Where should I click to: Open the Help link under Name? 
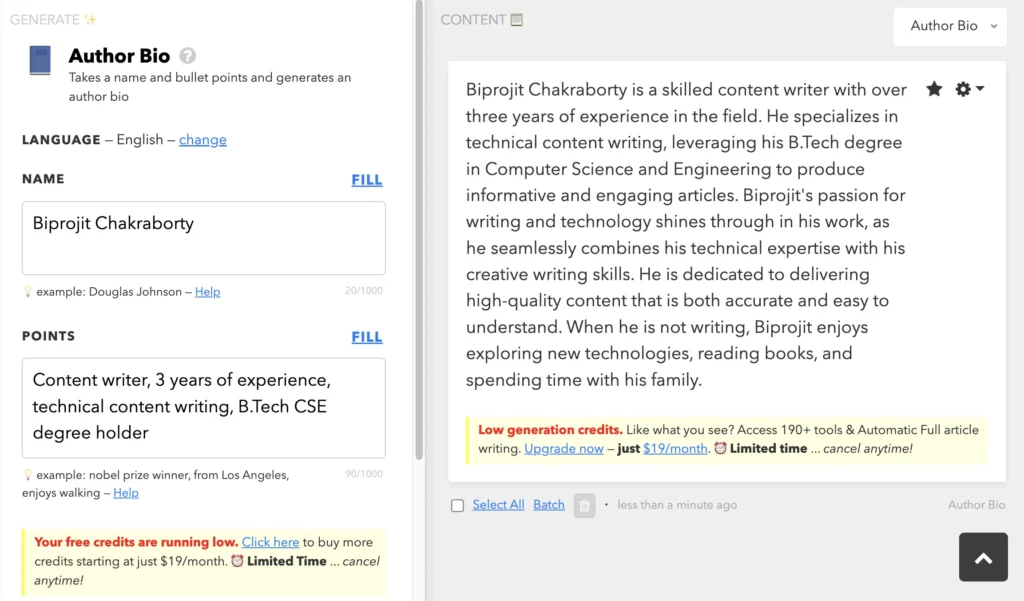click(207, 292)
